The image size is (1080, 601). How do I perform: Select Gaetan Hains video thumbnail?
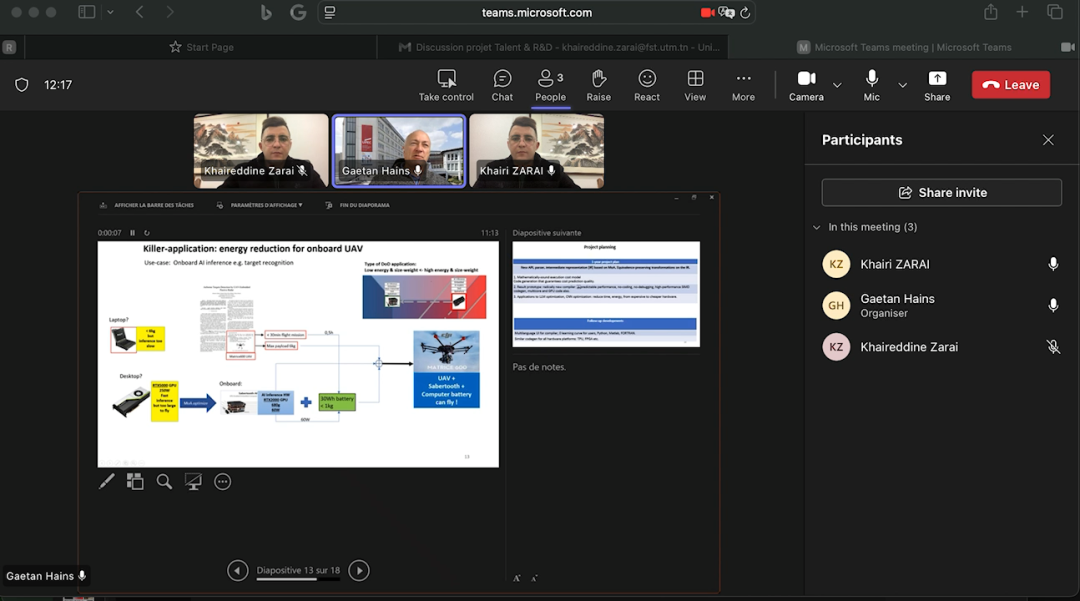pos(398,150)
